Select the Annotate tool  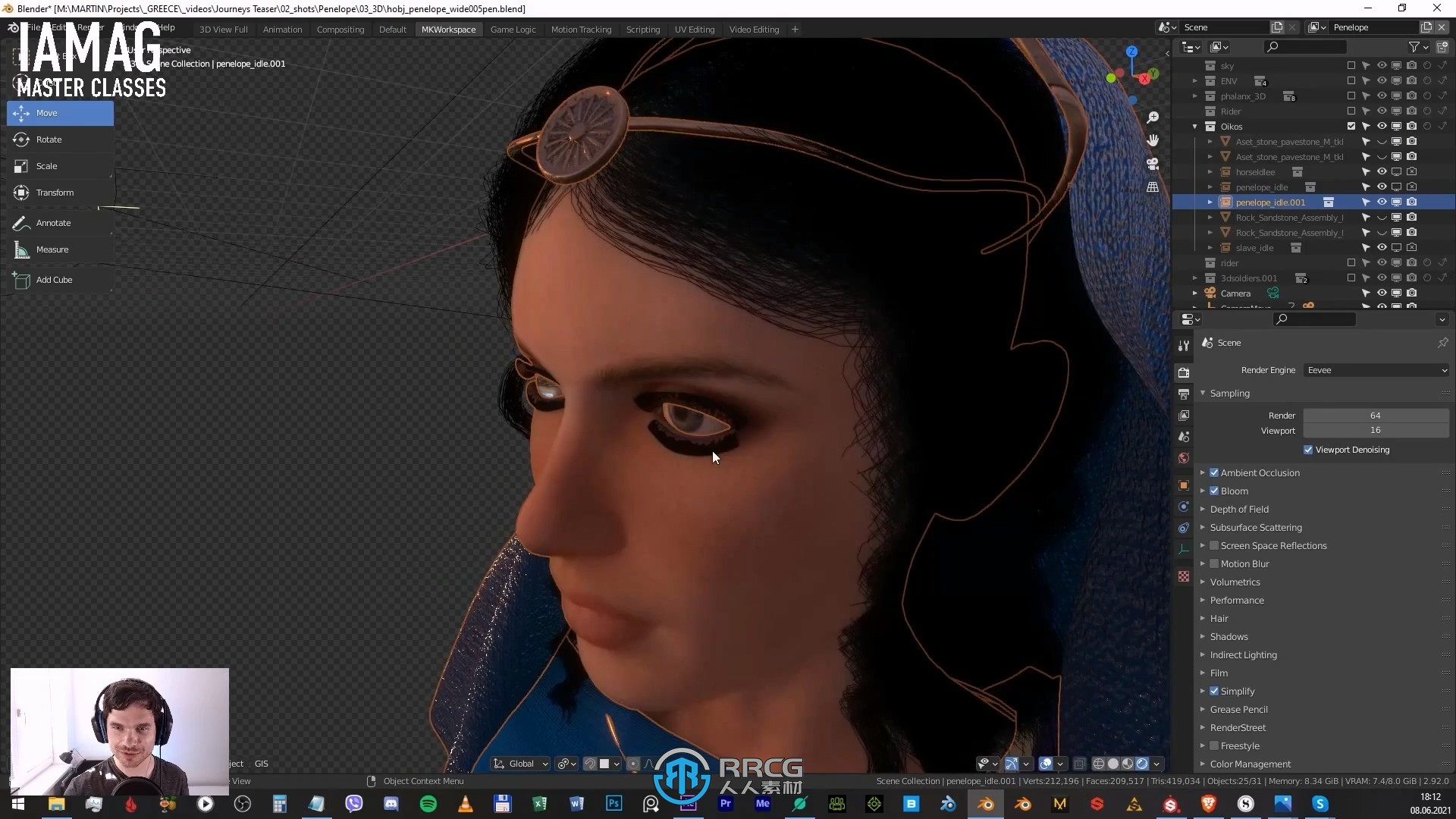click(x=60, y=223)
